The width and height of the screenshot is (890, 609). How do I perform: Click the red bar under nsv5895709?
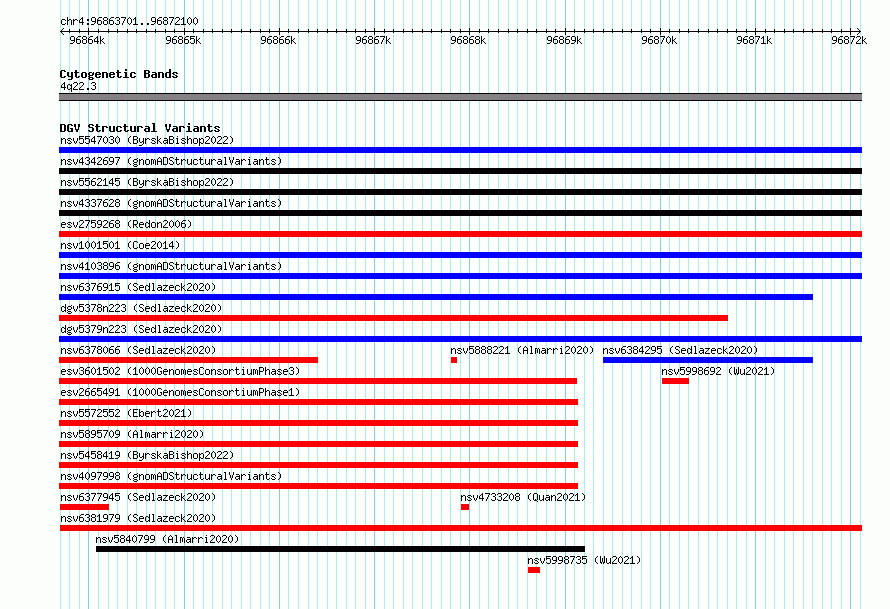click(x=318, y=444)
